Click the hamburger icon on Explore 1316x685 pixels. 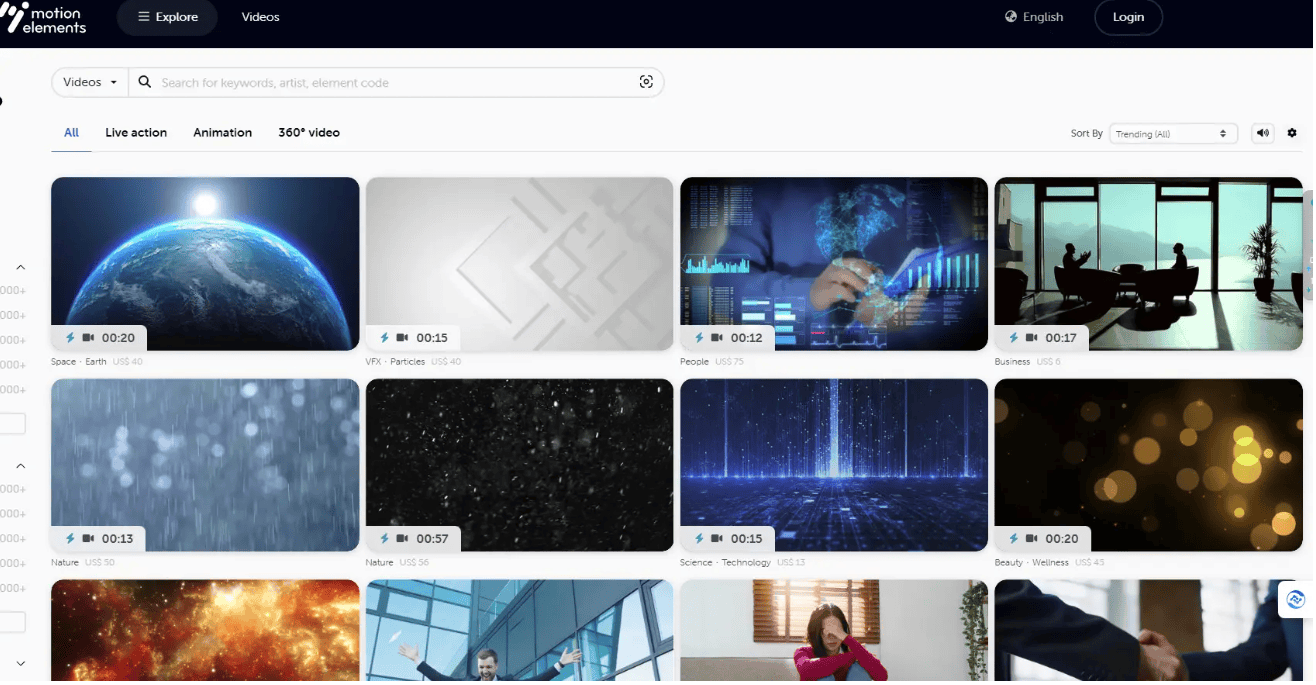click(x=143, y=17)
